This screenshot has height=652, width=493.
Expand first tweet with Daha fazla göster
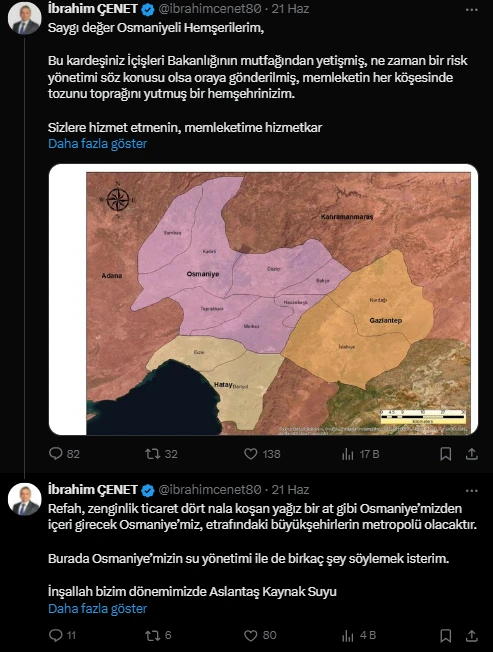(x=97, y=144)
